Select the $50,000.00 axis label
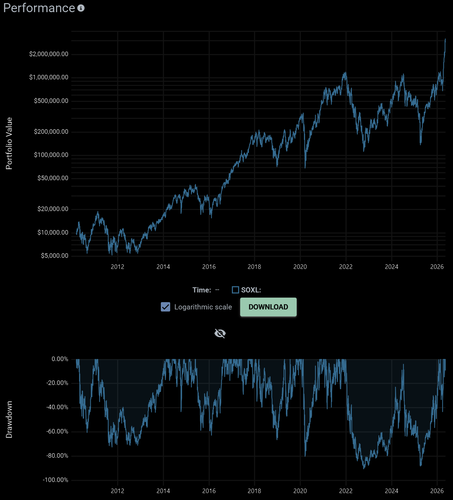Screen dimensions: 453x500 [53, 178]
